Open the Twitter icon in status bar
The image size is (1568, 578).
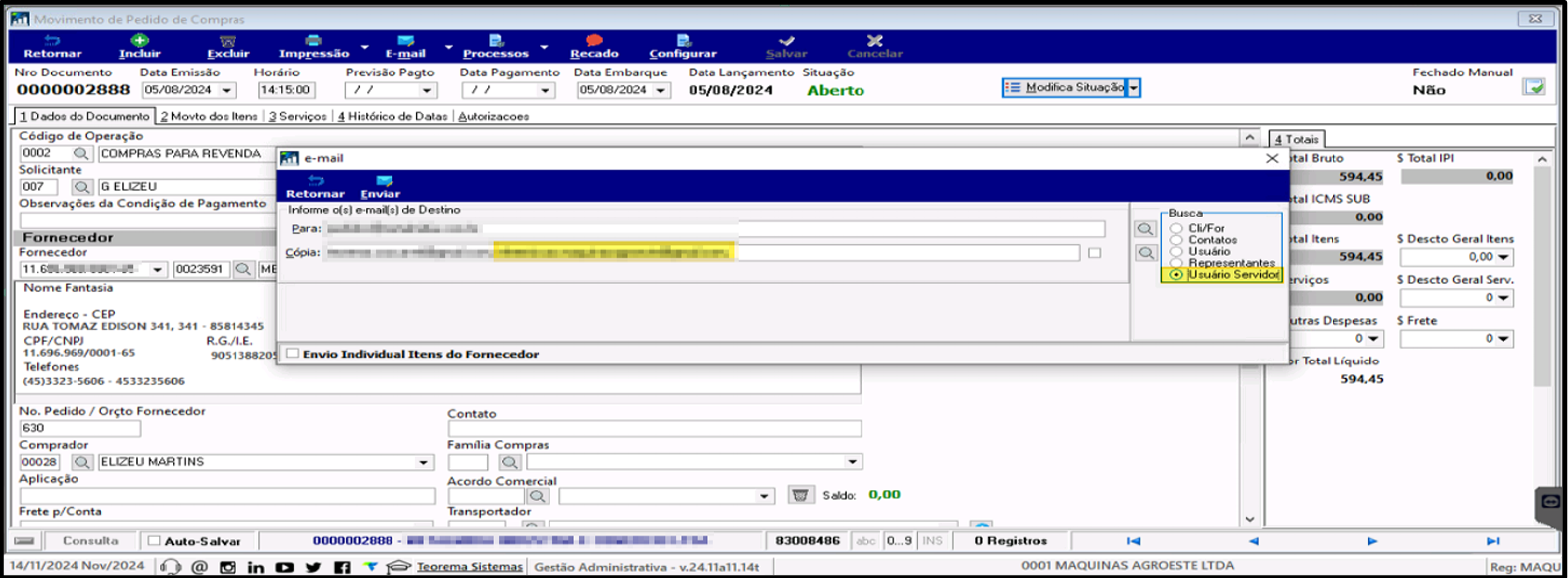(x=314, y=567)
